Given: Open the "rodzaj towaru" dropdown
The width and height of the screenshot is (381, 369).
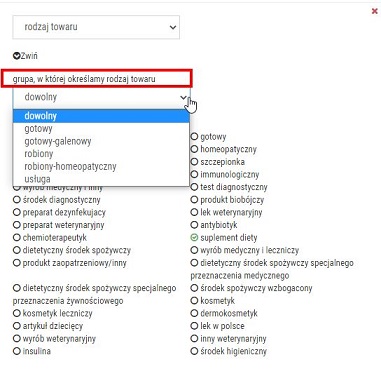Looking at the screenshot, I should click(96, 27).
